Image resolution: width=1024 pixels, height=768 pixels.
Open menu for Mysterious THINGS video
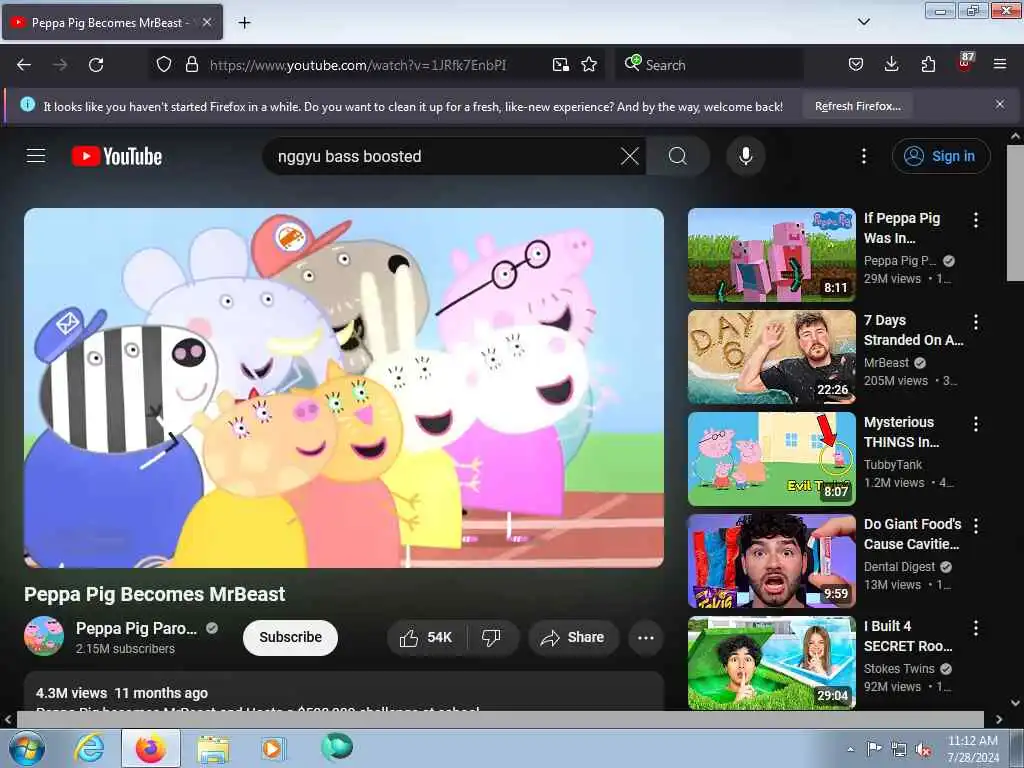(x=976, y=424)
